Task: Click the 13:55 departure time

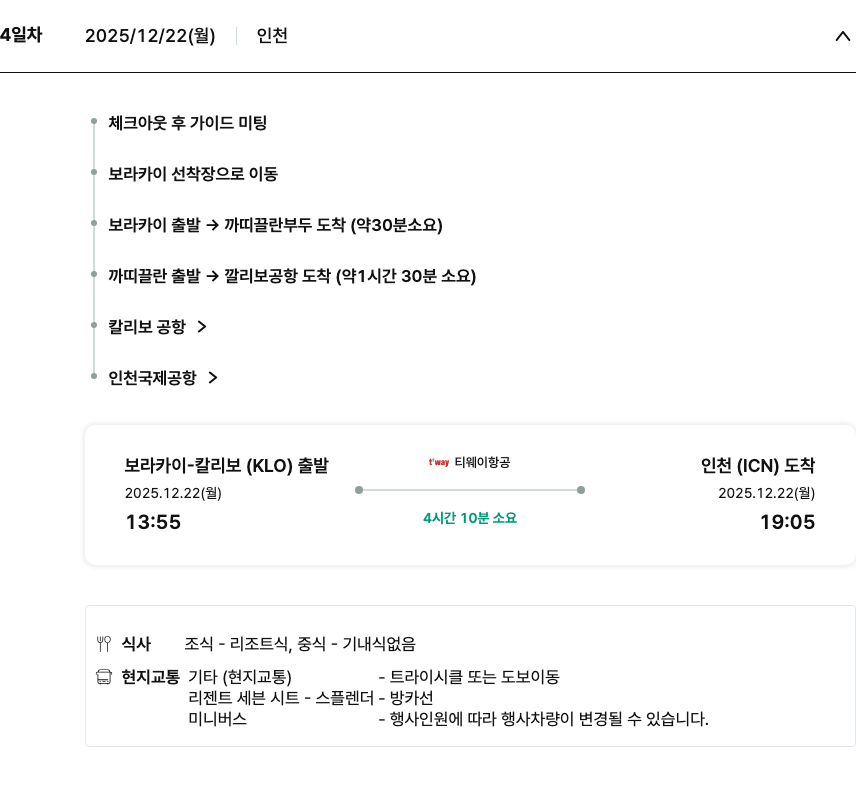Action: (153, 522)
